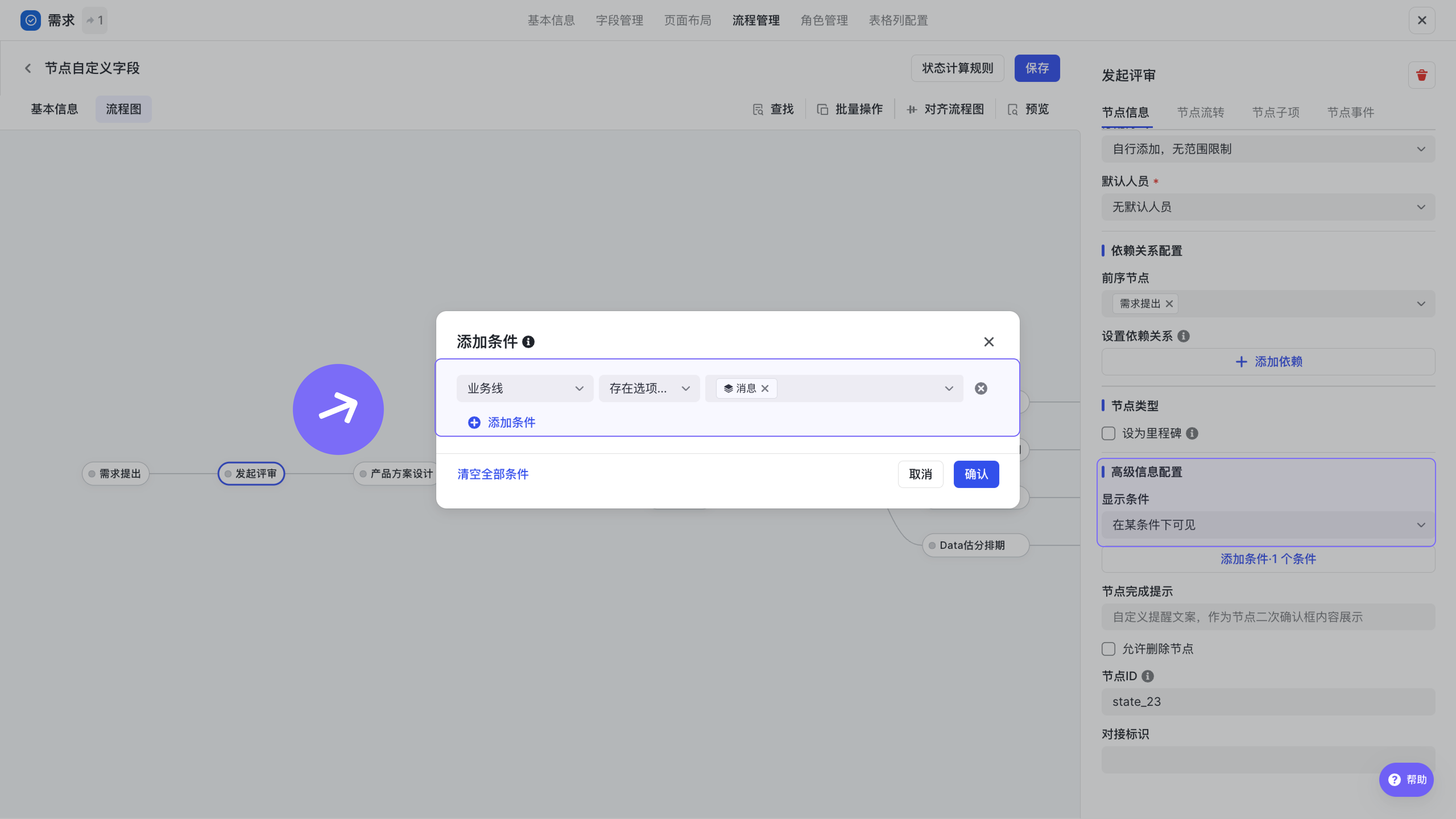Click the info icon beside 添加条件 title
Image resolution: width=1456 pixels, height=819 pixels.
pos(528,342)
